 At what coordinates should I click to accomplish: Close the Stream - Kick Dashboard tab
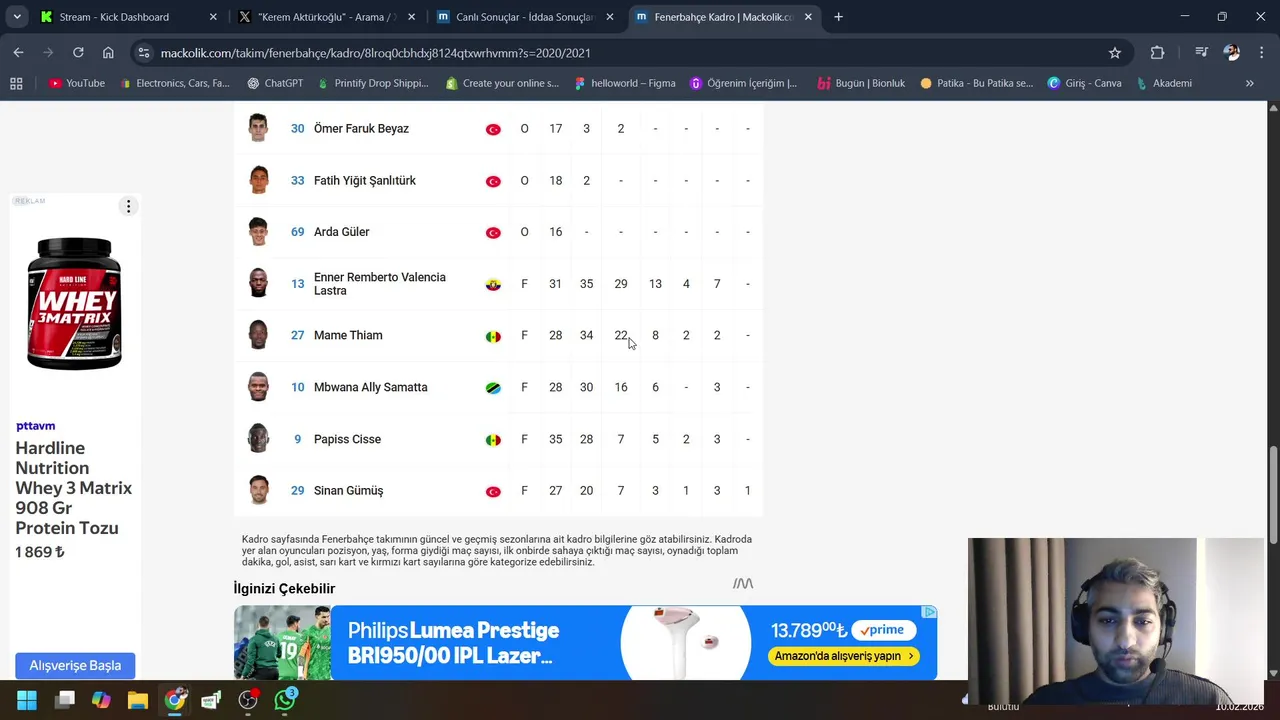213,17
